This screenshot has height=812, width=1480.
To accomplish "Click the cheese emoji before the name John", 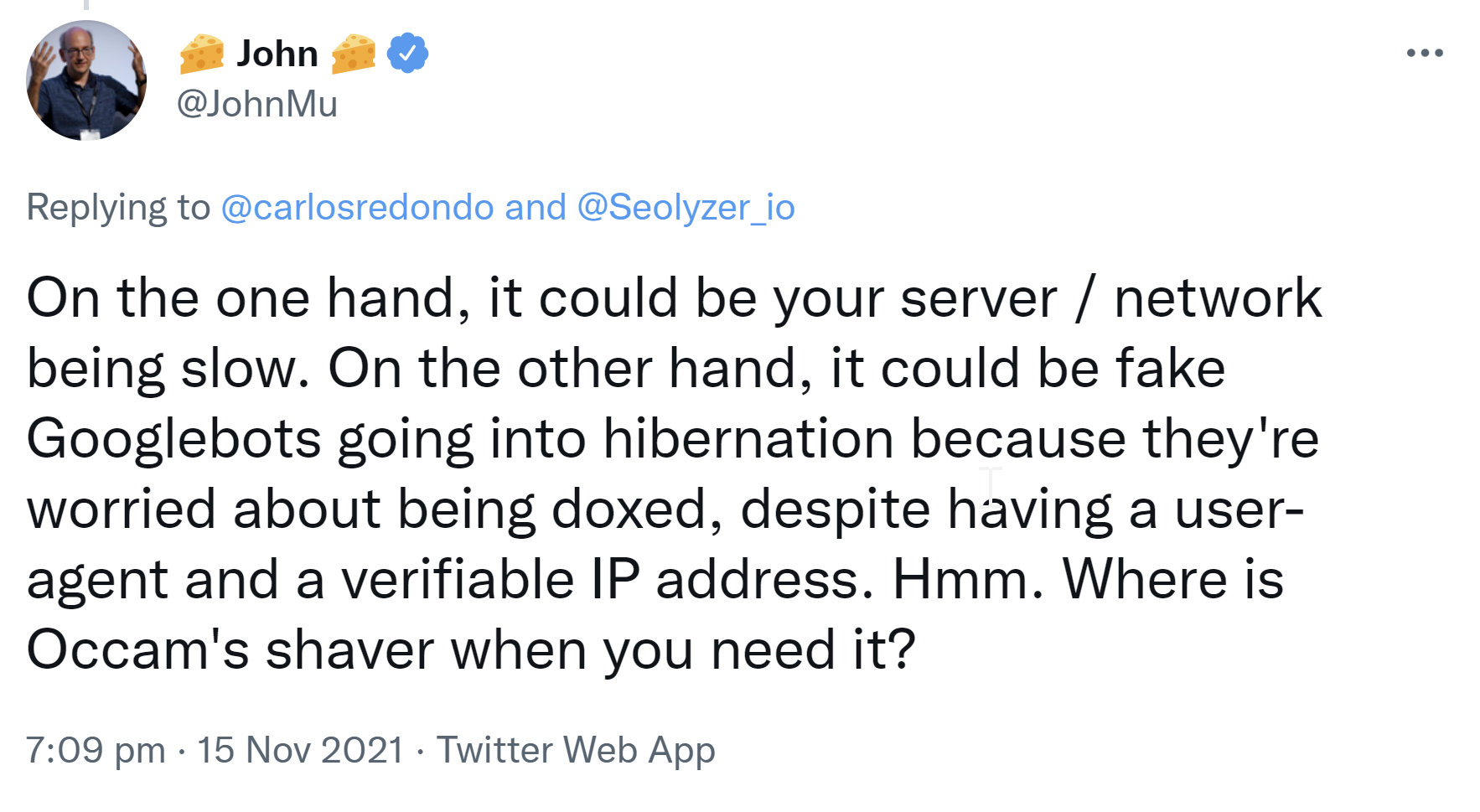I will click(x=202, y=54).
